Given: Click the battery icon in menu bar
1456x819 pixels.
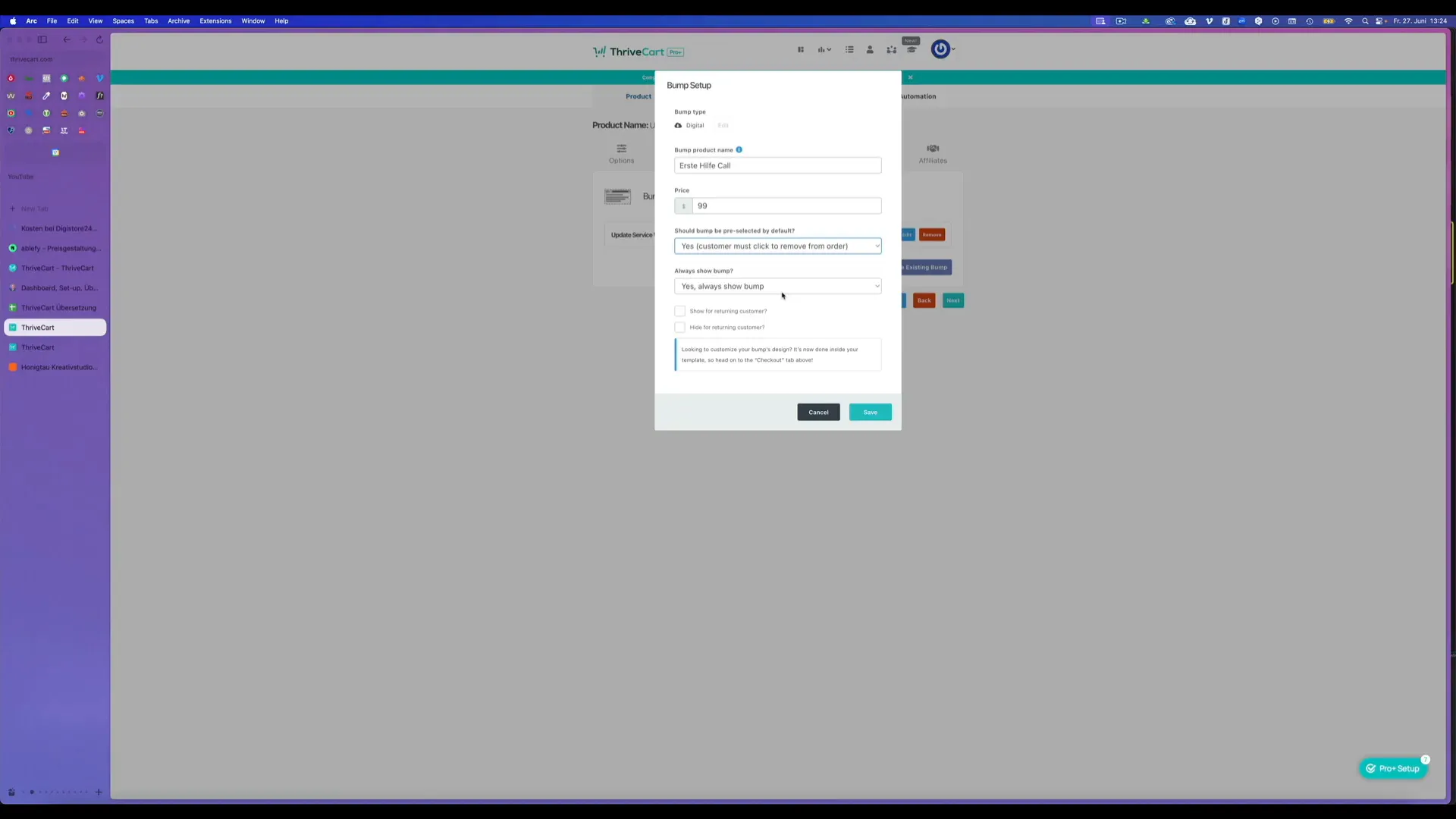Looking at the screenshot, I should [x=1329, y=21].
